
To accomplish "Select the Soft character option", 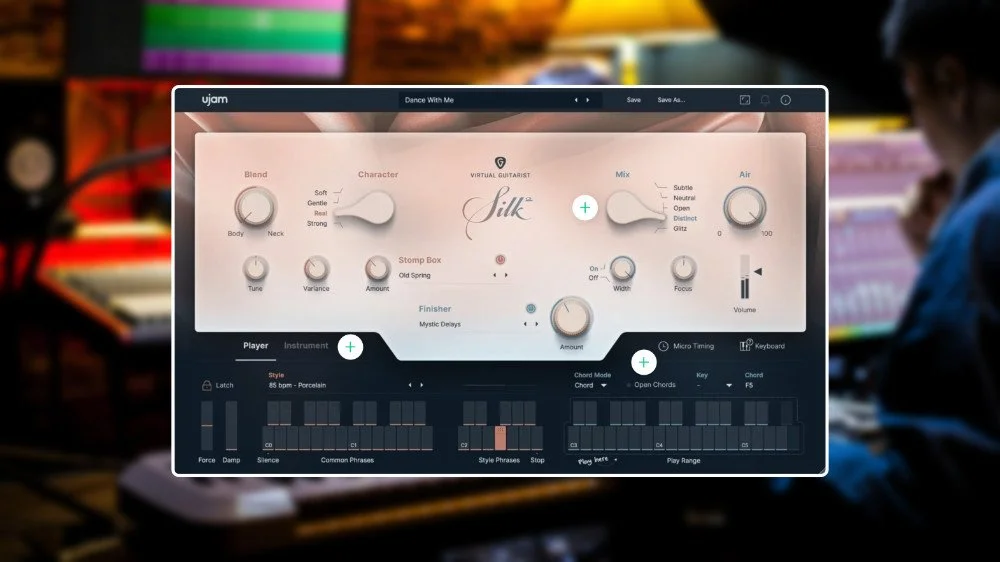I will click(x=320, y=193).
